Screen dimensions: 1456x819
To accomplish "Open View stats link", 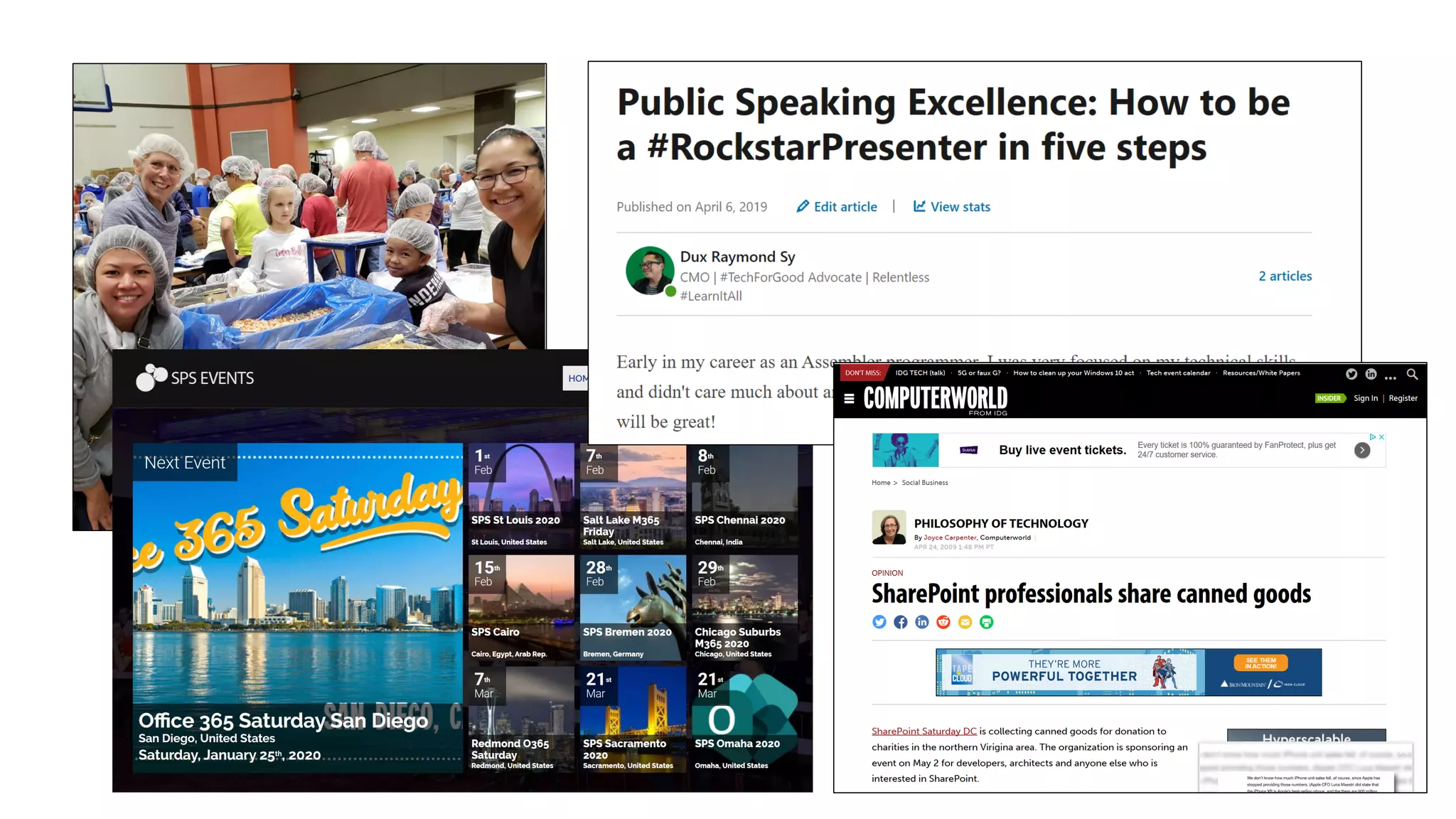I will 952,207.
